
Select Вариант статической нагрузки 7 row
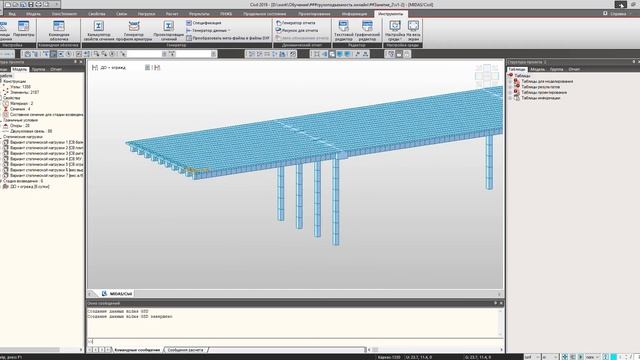pos(46,176)
